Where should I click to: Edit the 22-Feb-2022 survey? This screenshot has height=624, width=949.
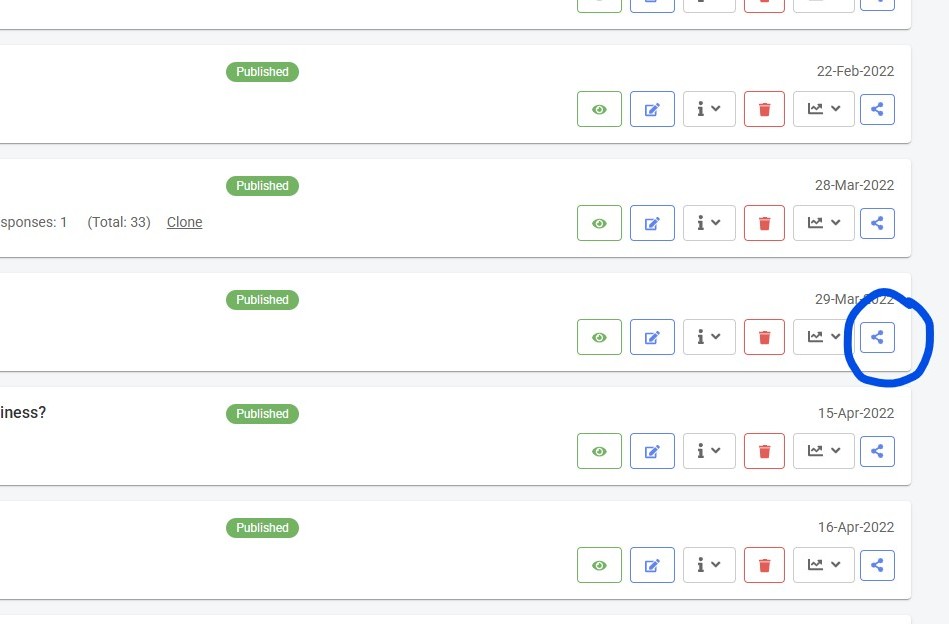click(652, 109)
